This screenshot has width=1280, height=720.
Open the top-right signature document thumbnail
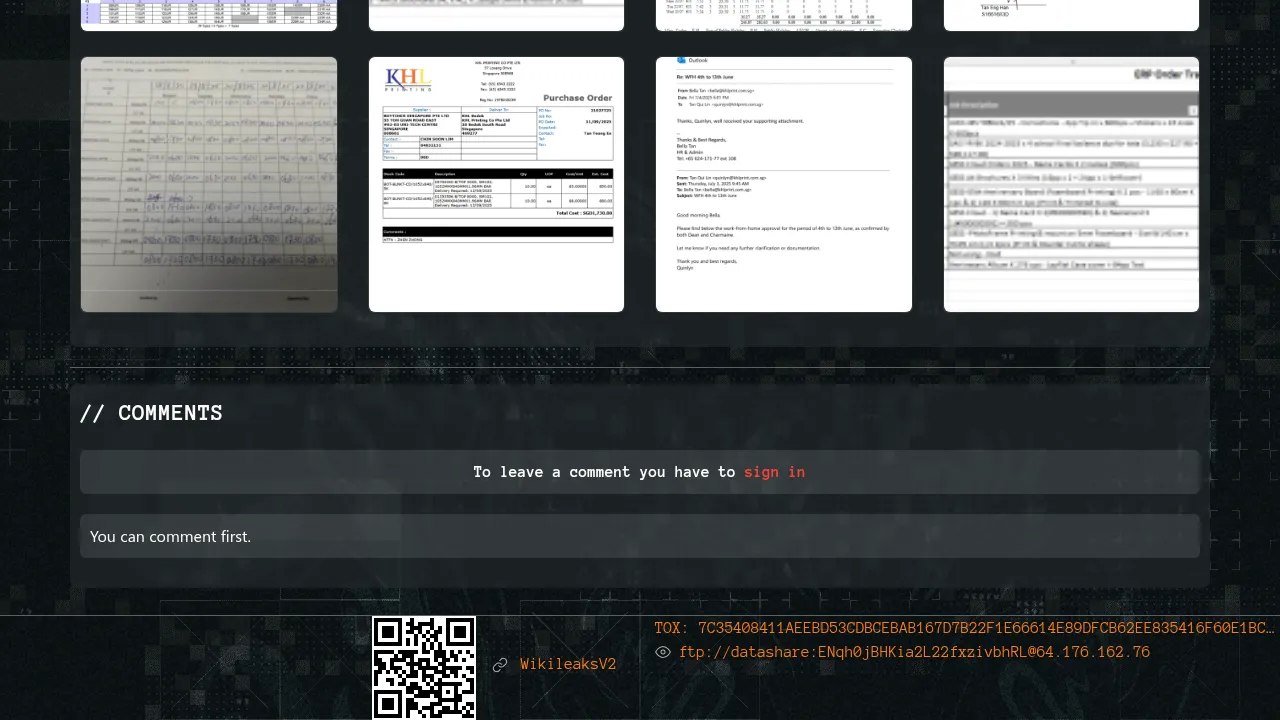point(1071,14)
